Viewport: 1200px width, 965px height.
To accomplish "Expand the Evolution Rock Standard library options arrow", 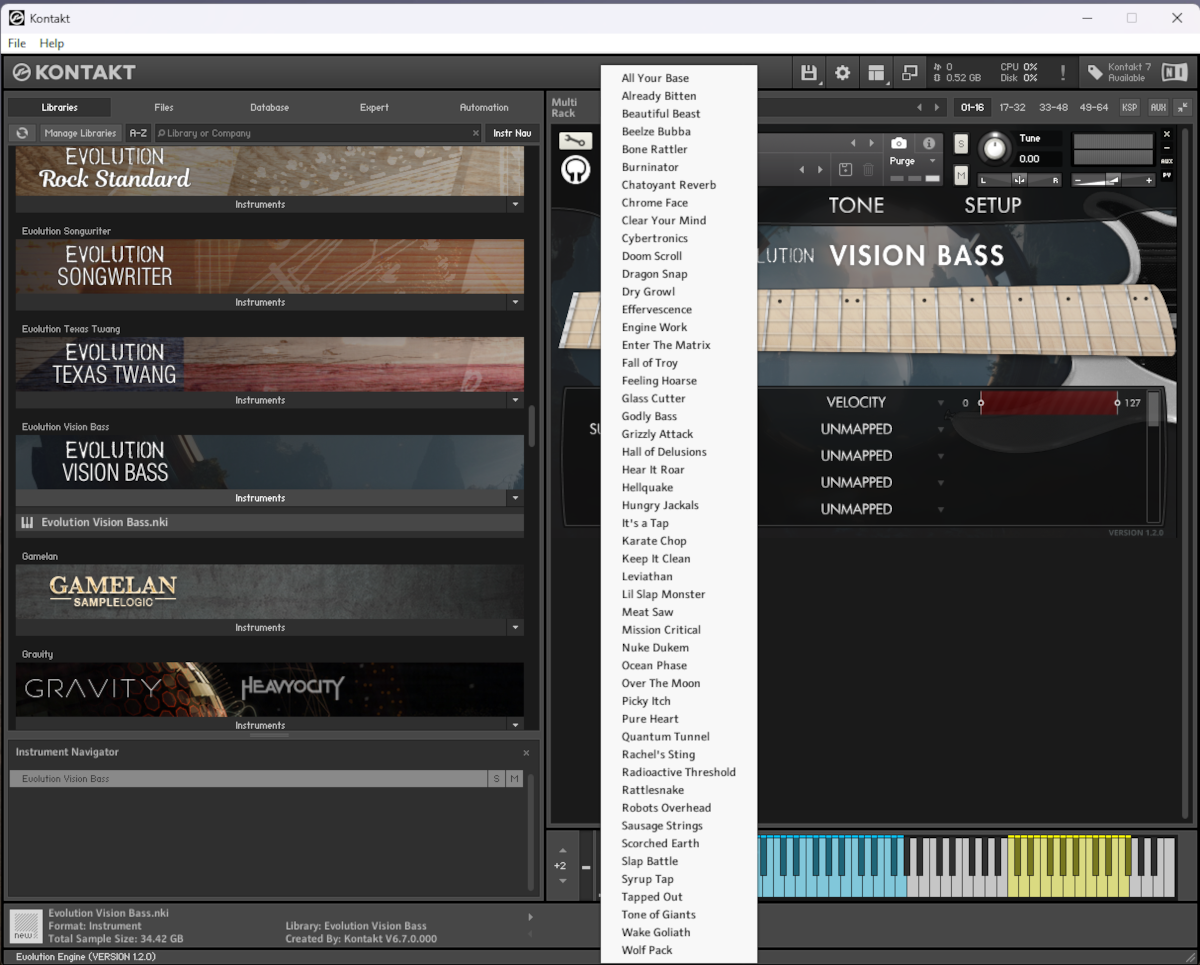I will tap(516, 204).
